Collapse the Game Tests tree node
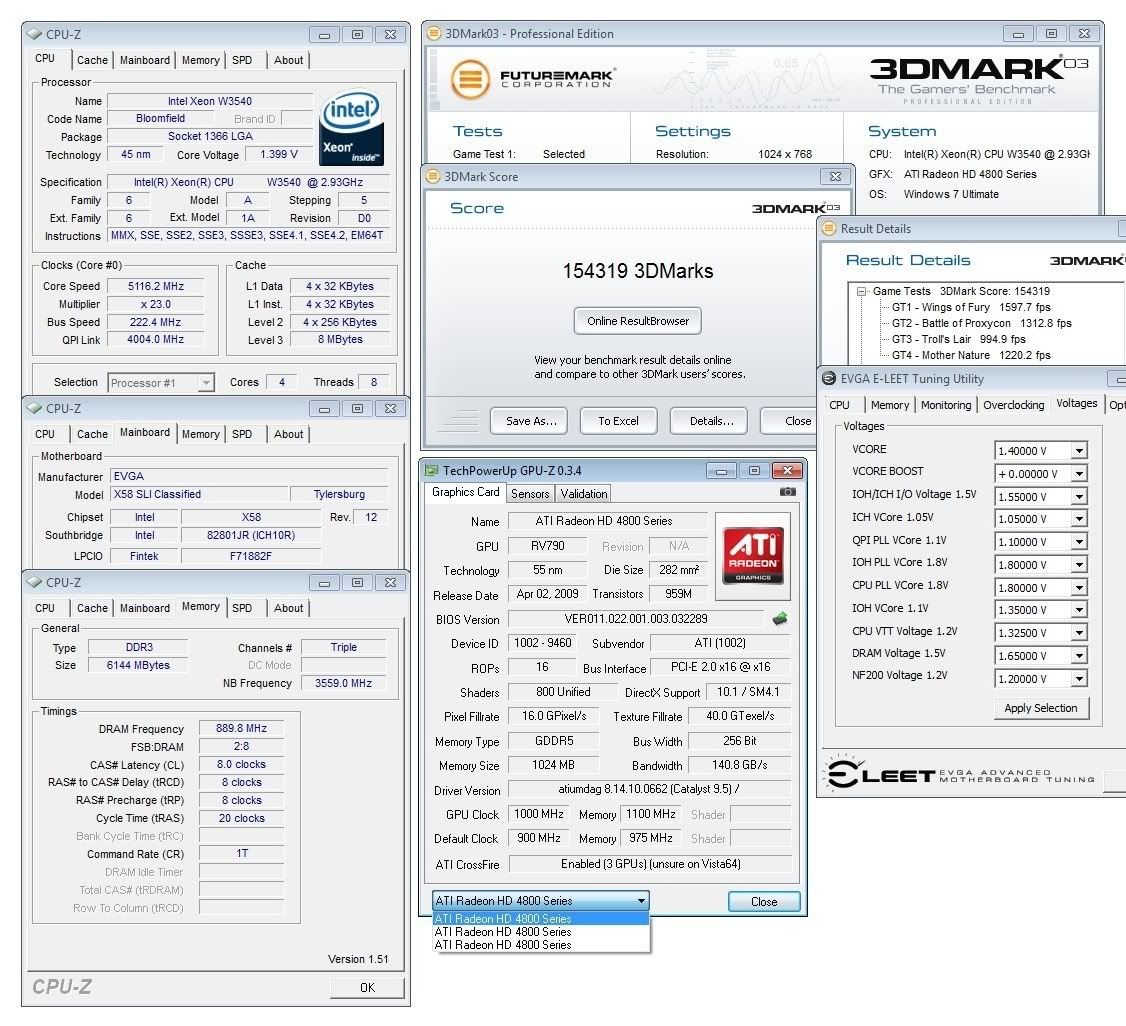 pos(860,291)
